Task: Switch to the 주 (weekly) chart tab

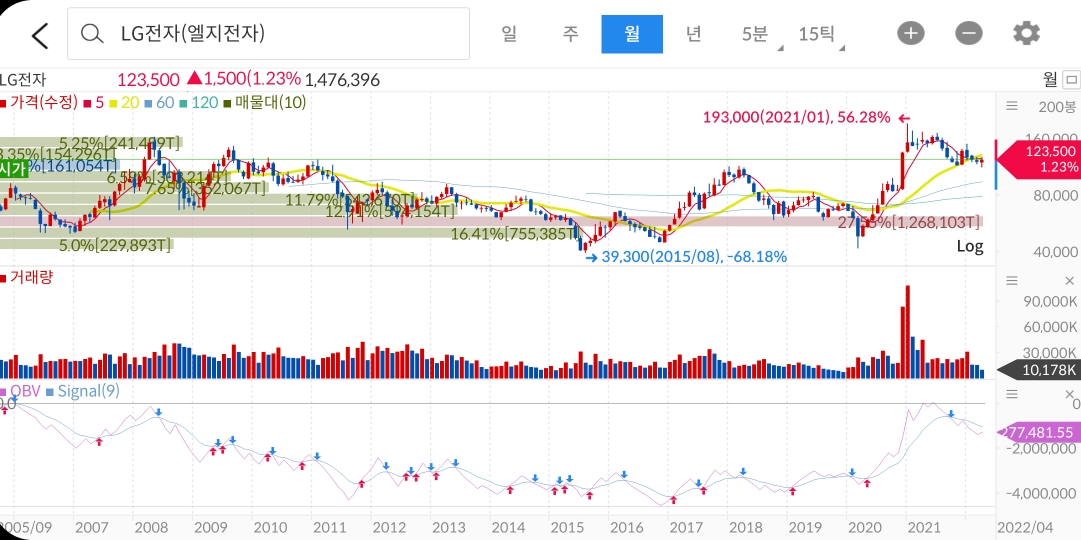Action: click(x=570, y=33)
